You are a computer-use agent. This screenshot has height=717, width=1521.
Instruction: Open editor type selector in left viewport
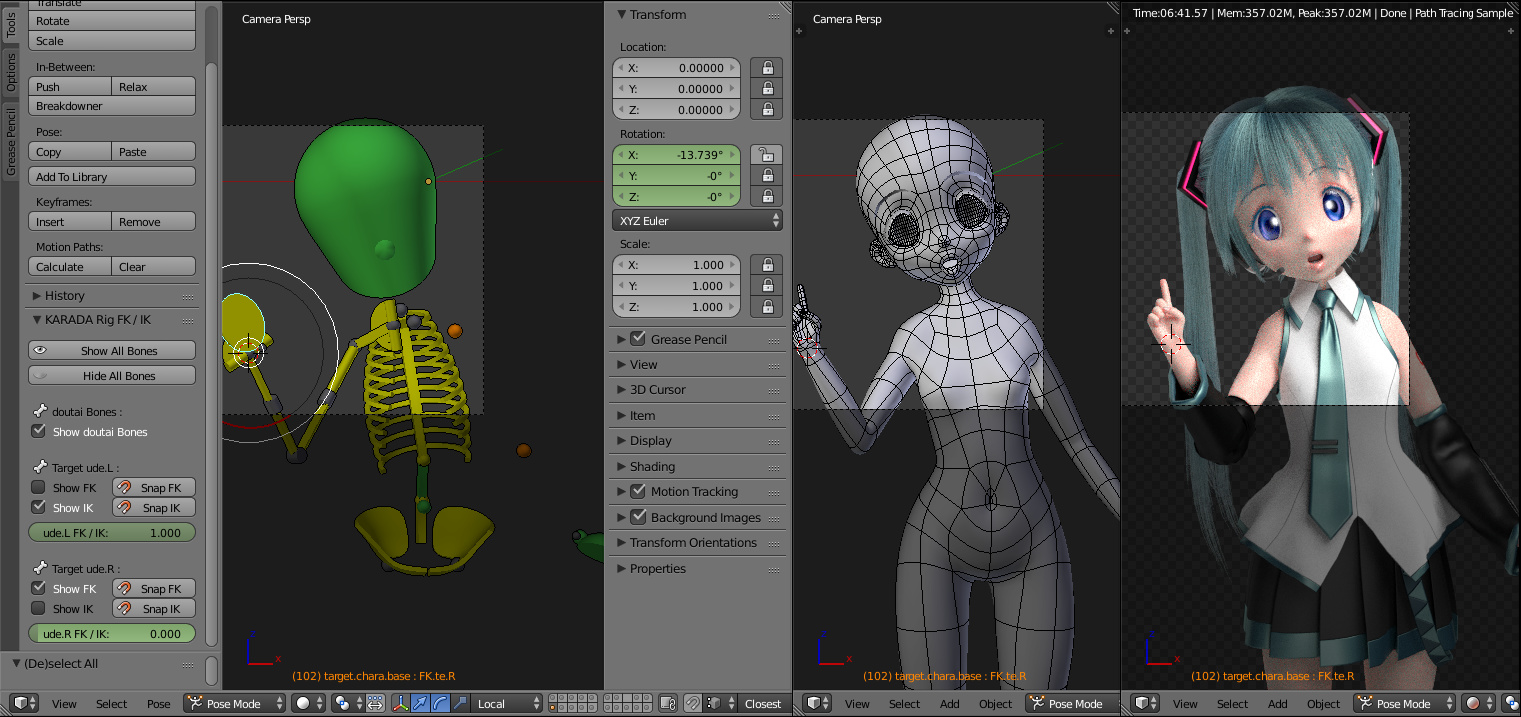[x=24, y=703]
